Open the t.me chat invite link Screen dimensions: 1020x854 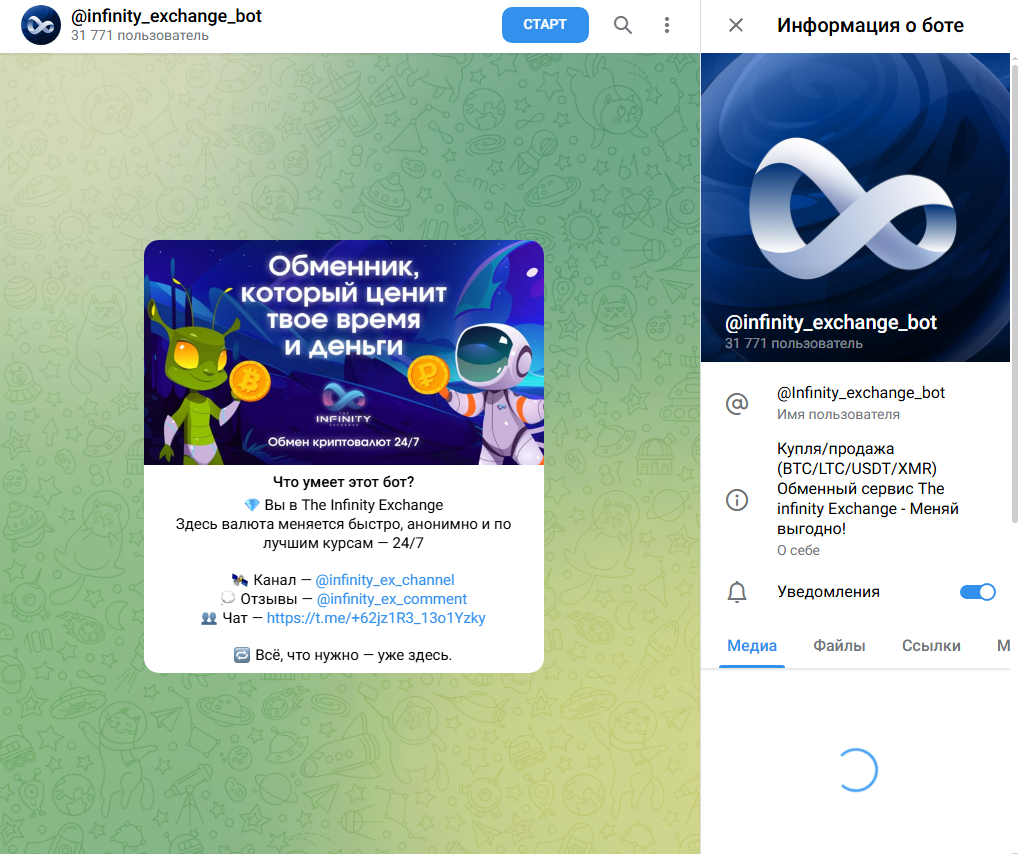376,618
